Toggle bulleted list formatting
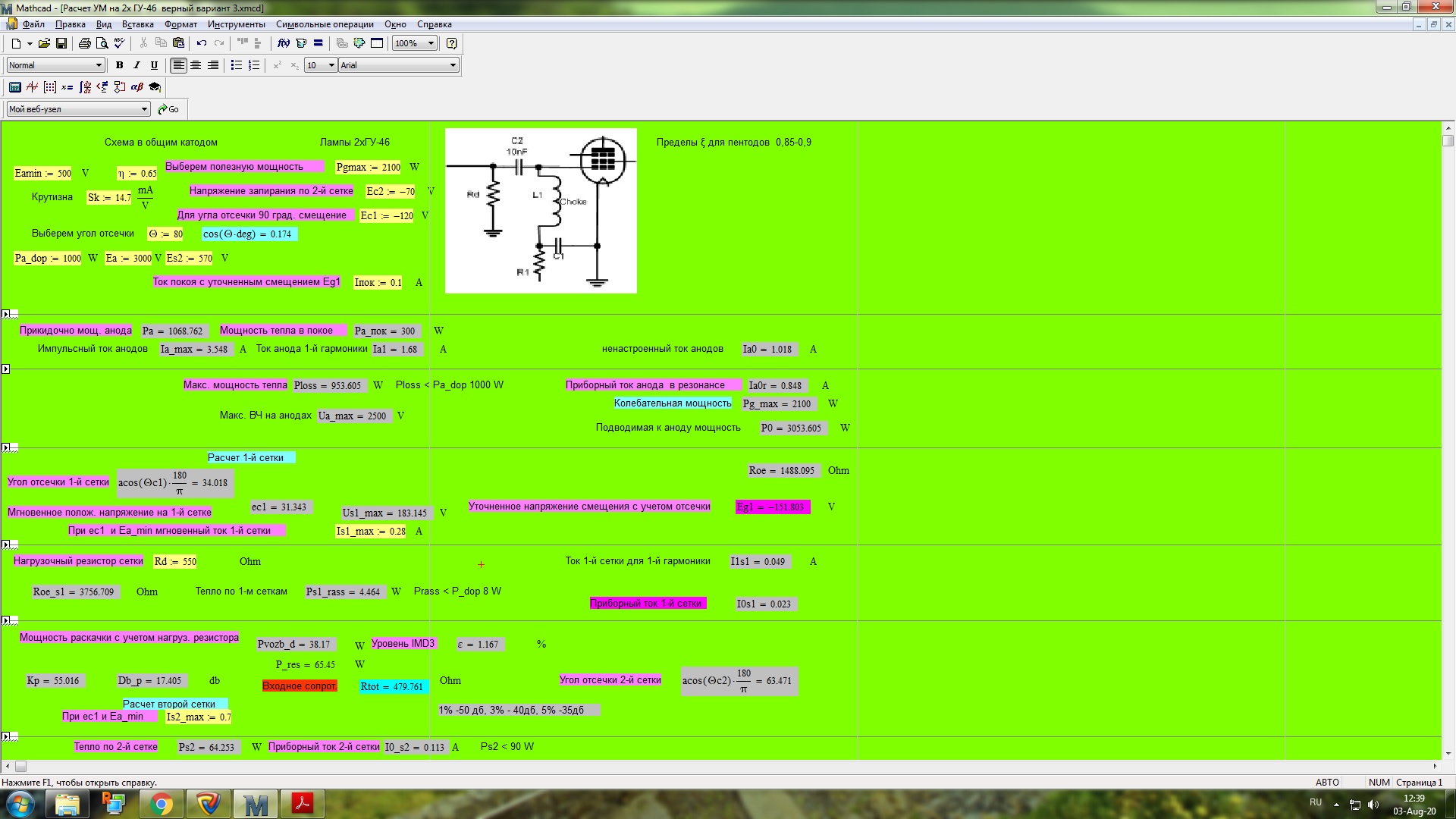 pos(236,65)
